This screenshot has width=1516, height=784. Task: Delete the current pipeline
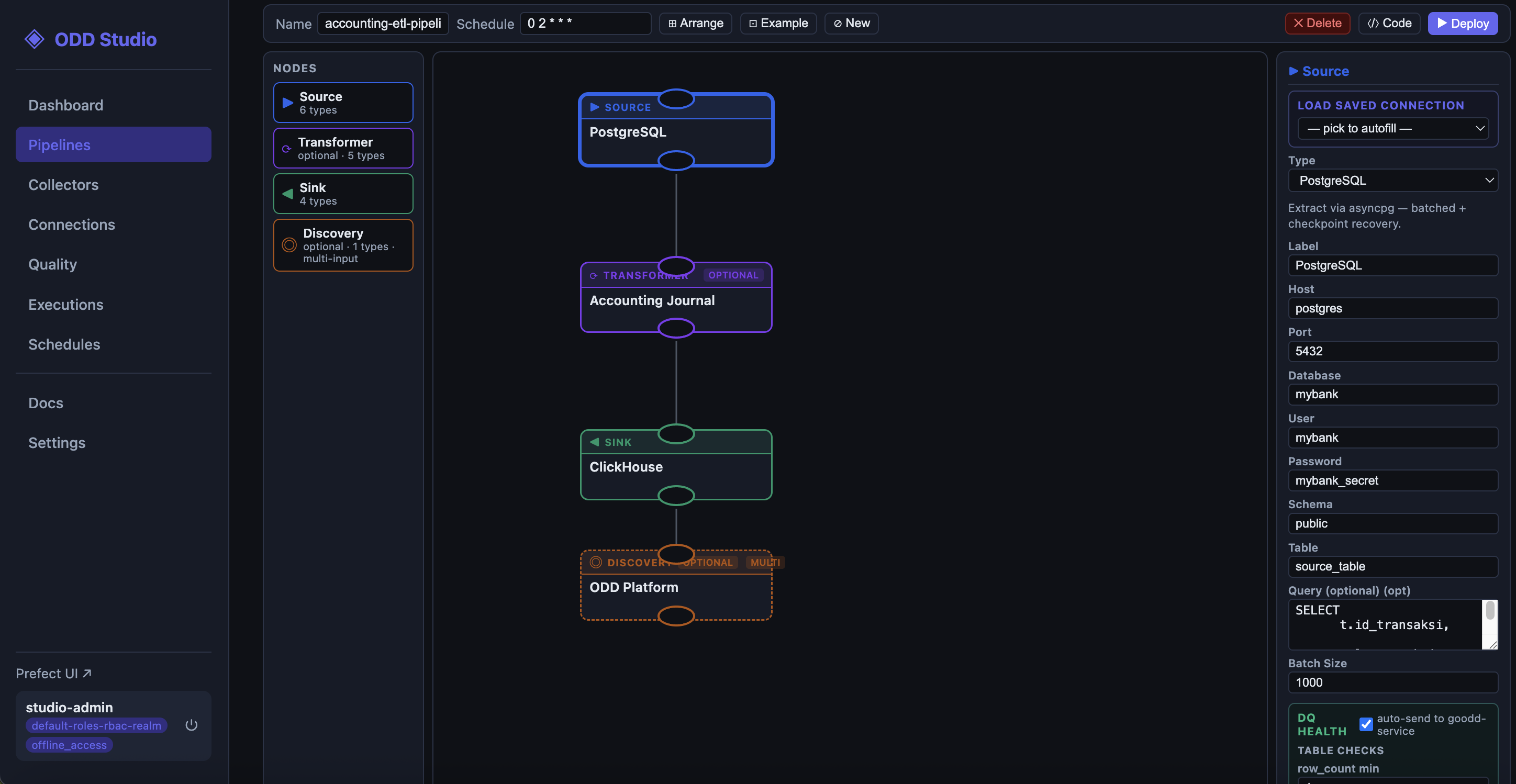click(1317, 23)
